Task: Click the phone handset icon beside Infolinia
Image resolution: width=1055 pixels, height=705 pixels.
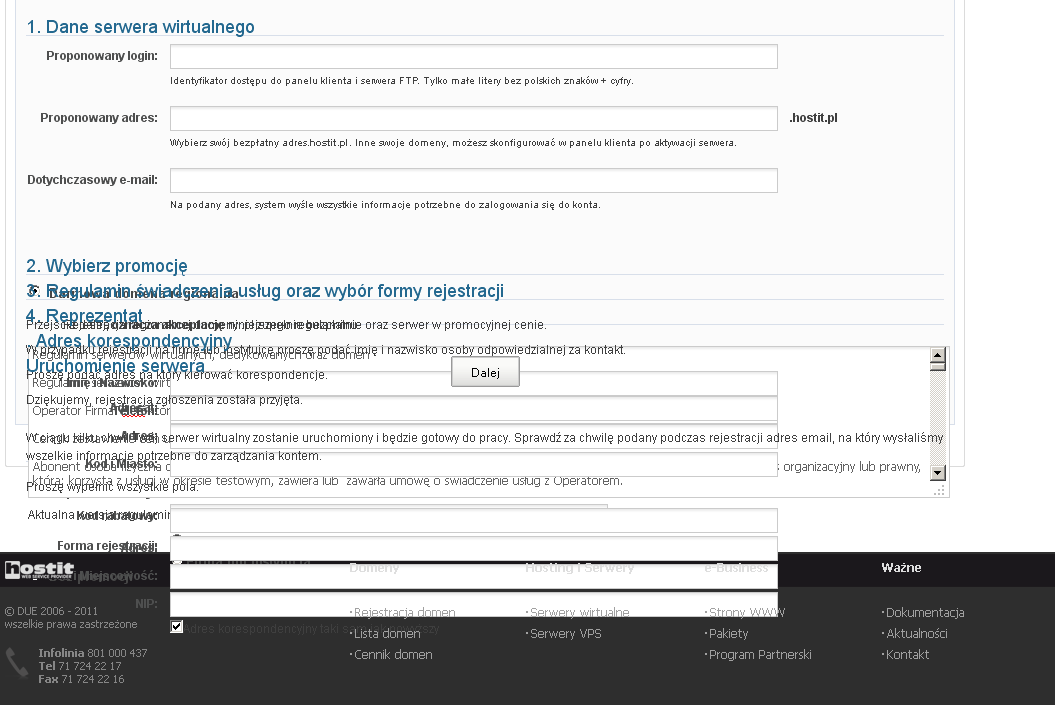Action: pos(17,663)
